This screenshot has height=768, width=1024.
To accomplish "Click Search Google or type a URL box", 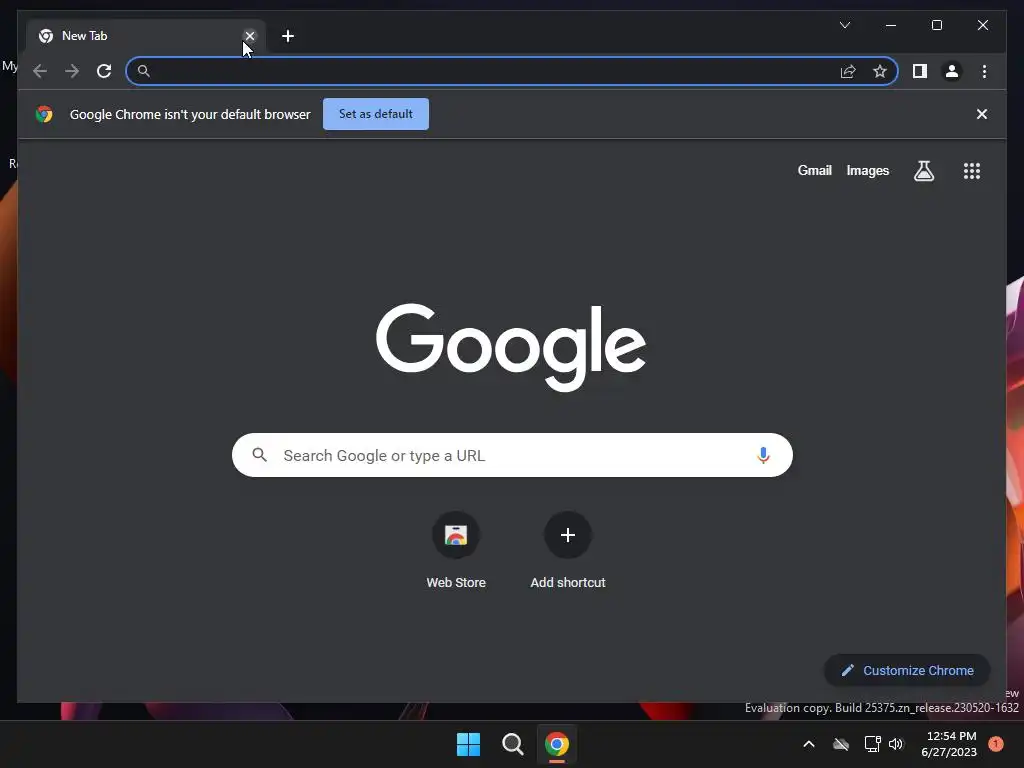I will tap(512, 455).
